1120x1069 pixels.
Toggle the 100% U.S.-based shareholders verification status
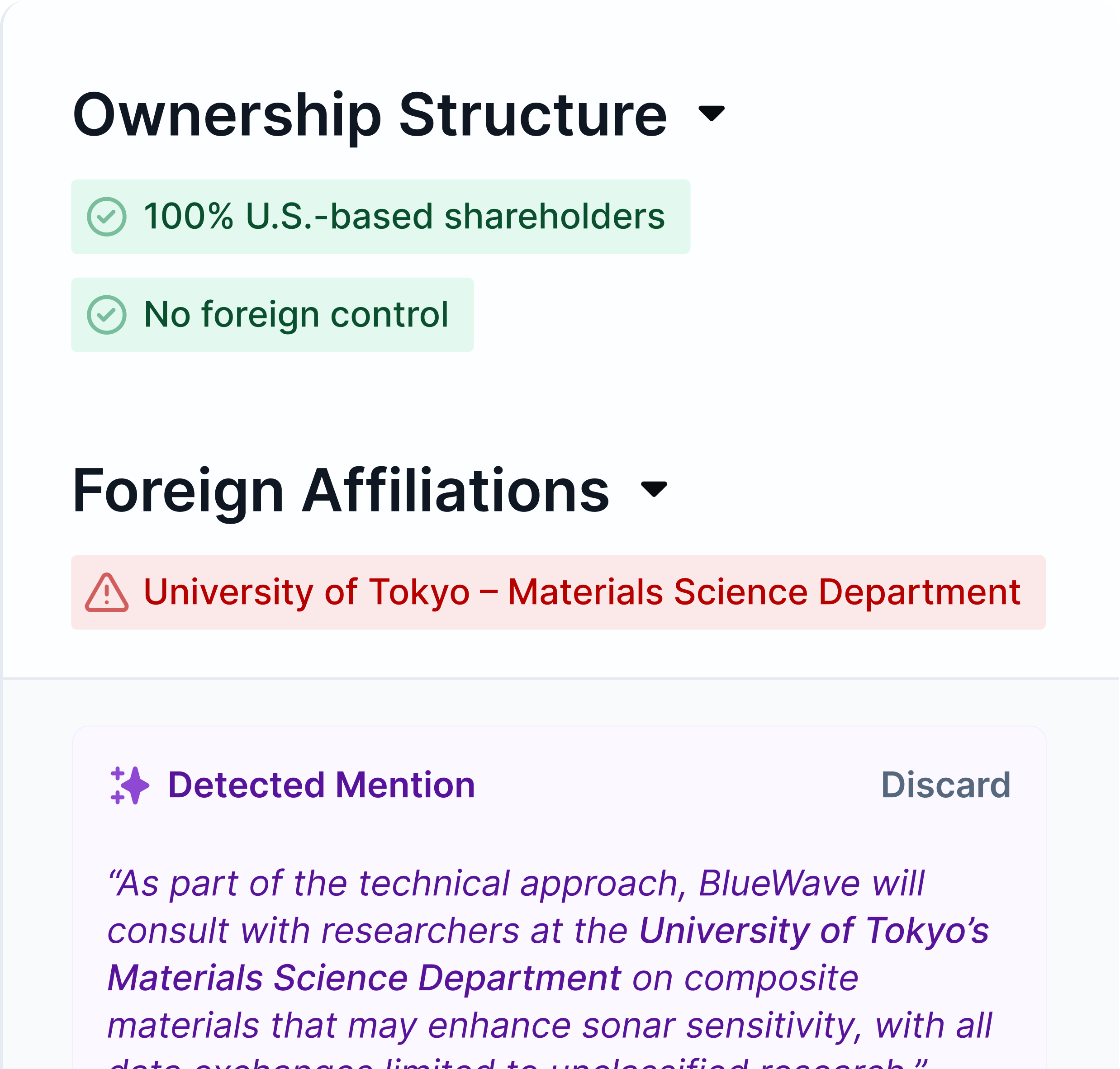pyautogui.click(x=380, y=215)
